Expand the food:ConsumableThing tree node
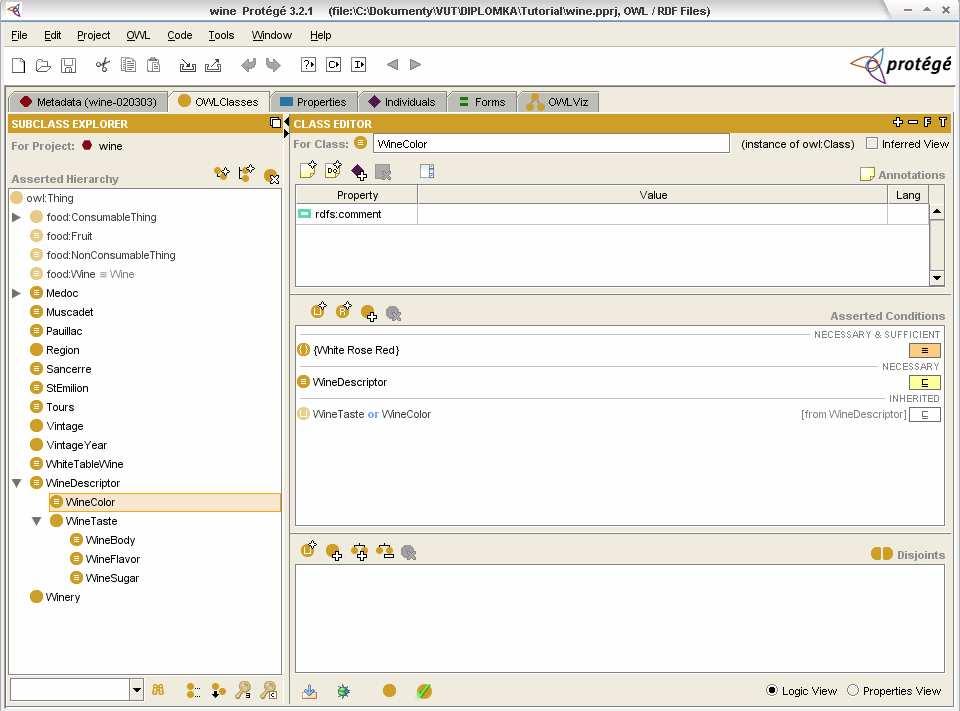 (x=17, y=217)
